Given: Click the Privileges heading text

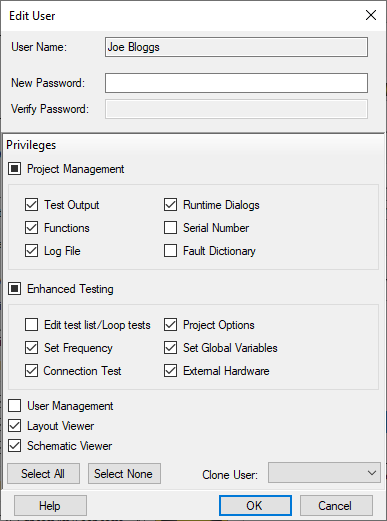Looking at the screenshot, I should click(31, 145).
